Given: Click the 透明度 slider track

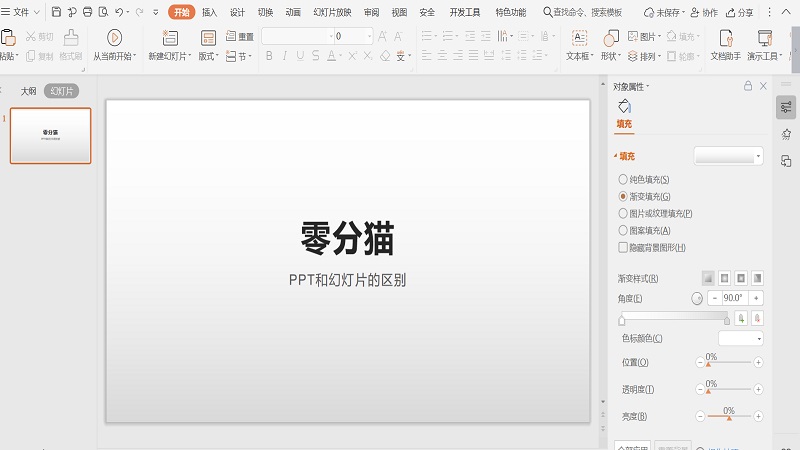Looking at the screenshot, I should 728,389.
